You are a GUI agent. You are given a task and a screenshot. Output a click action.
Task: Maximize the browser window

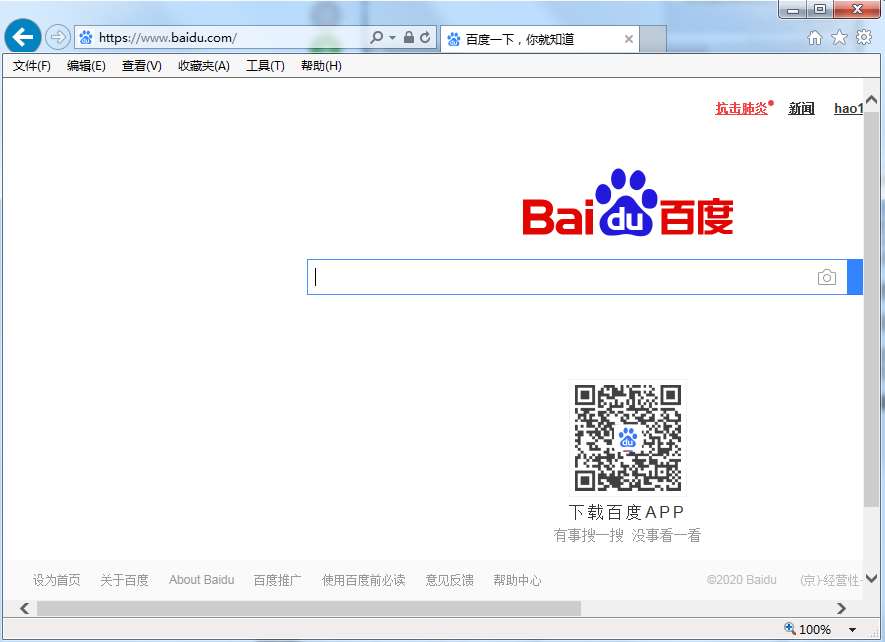coord(820,9)
